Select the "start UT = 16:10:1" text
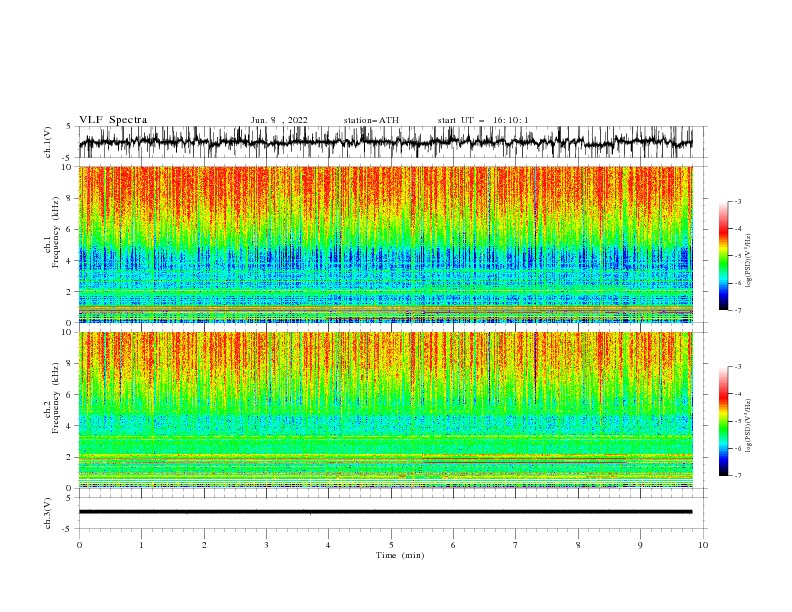 483,120
